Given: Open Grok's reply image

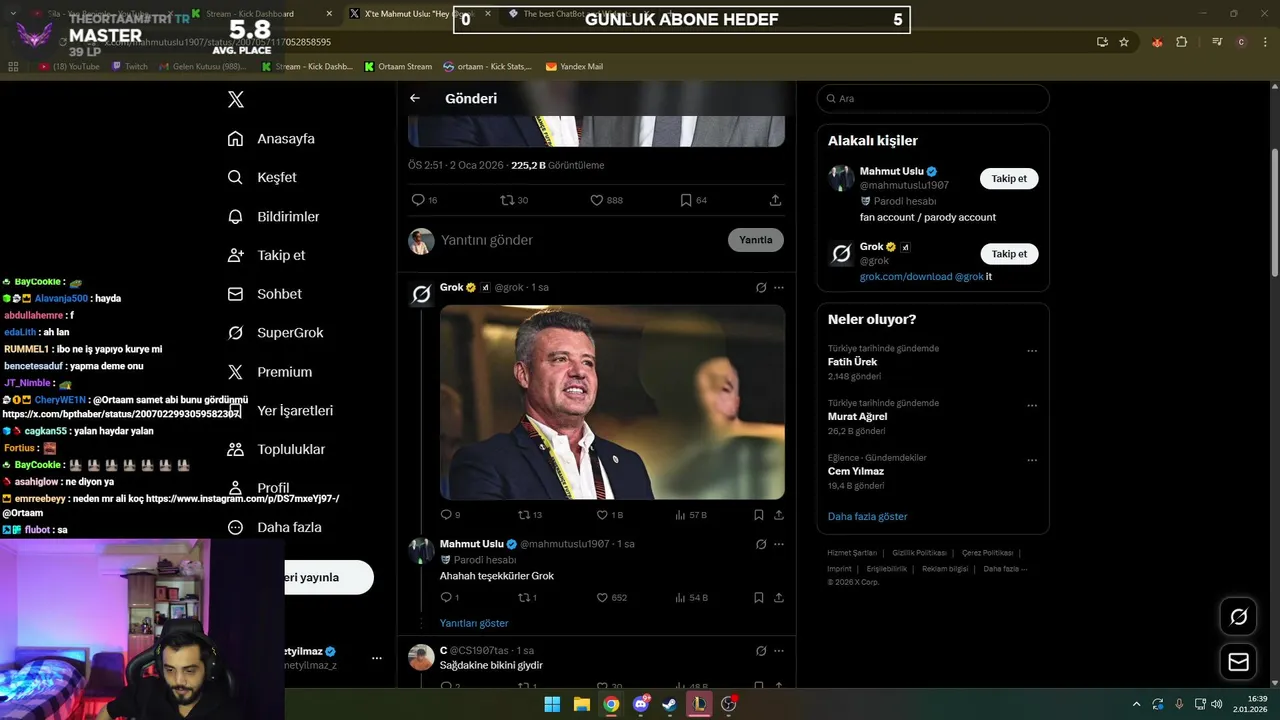Looking at the screenshot, I should 612,402.
